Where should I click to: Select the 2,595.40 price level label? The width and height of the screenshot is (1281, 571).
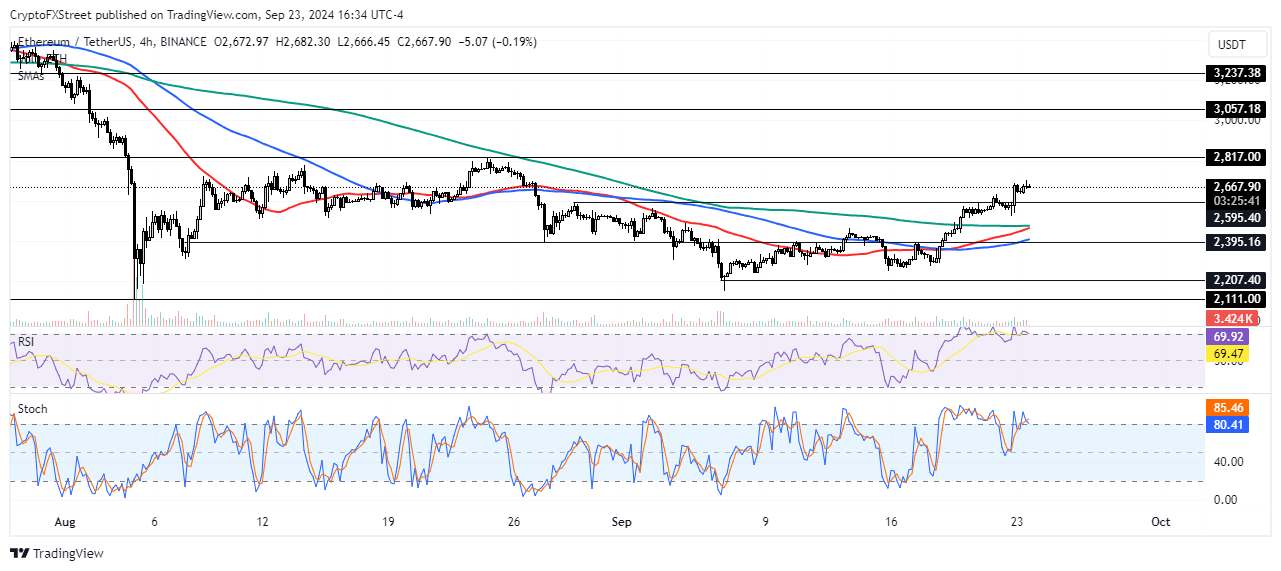[1237, 217]
